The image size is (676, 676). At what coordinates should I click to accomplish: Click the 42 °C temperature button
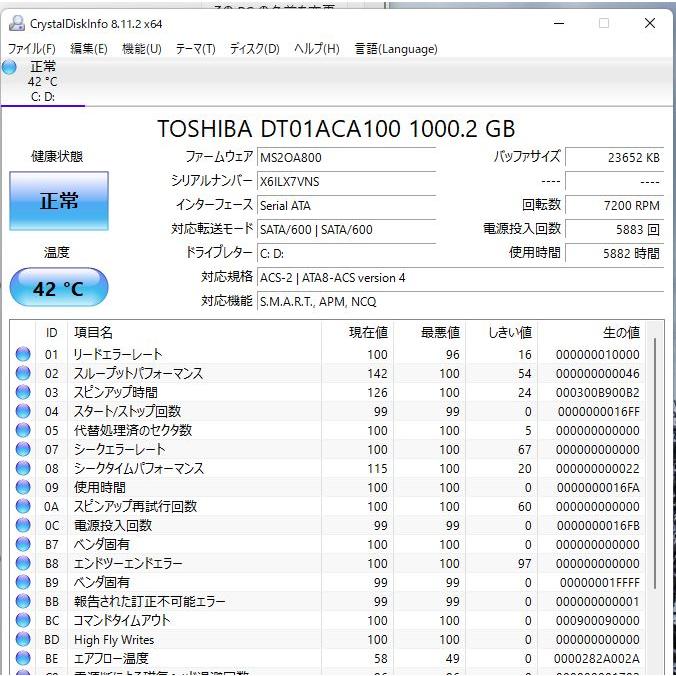tap(59, 288)
